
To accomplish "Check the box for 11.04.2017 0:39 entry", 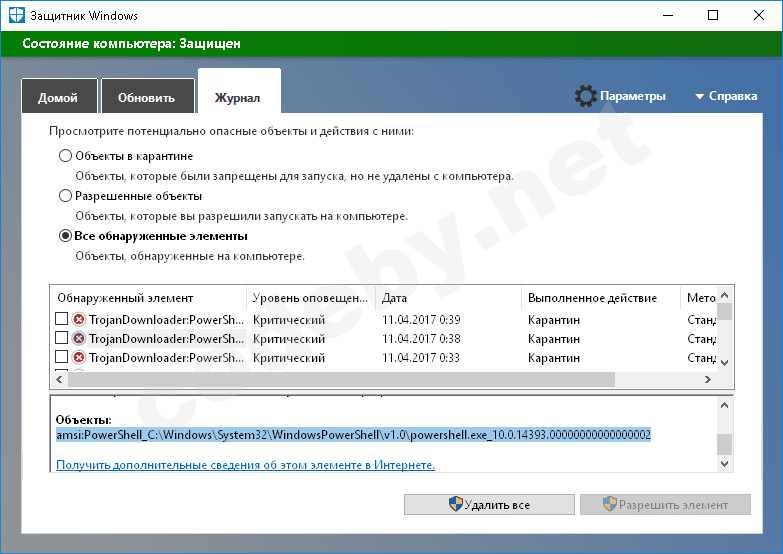I will pyautogui.click(x=61, y=319).
